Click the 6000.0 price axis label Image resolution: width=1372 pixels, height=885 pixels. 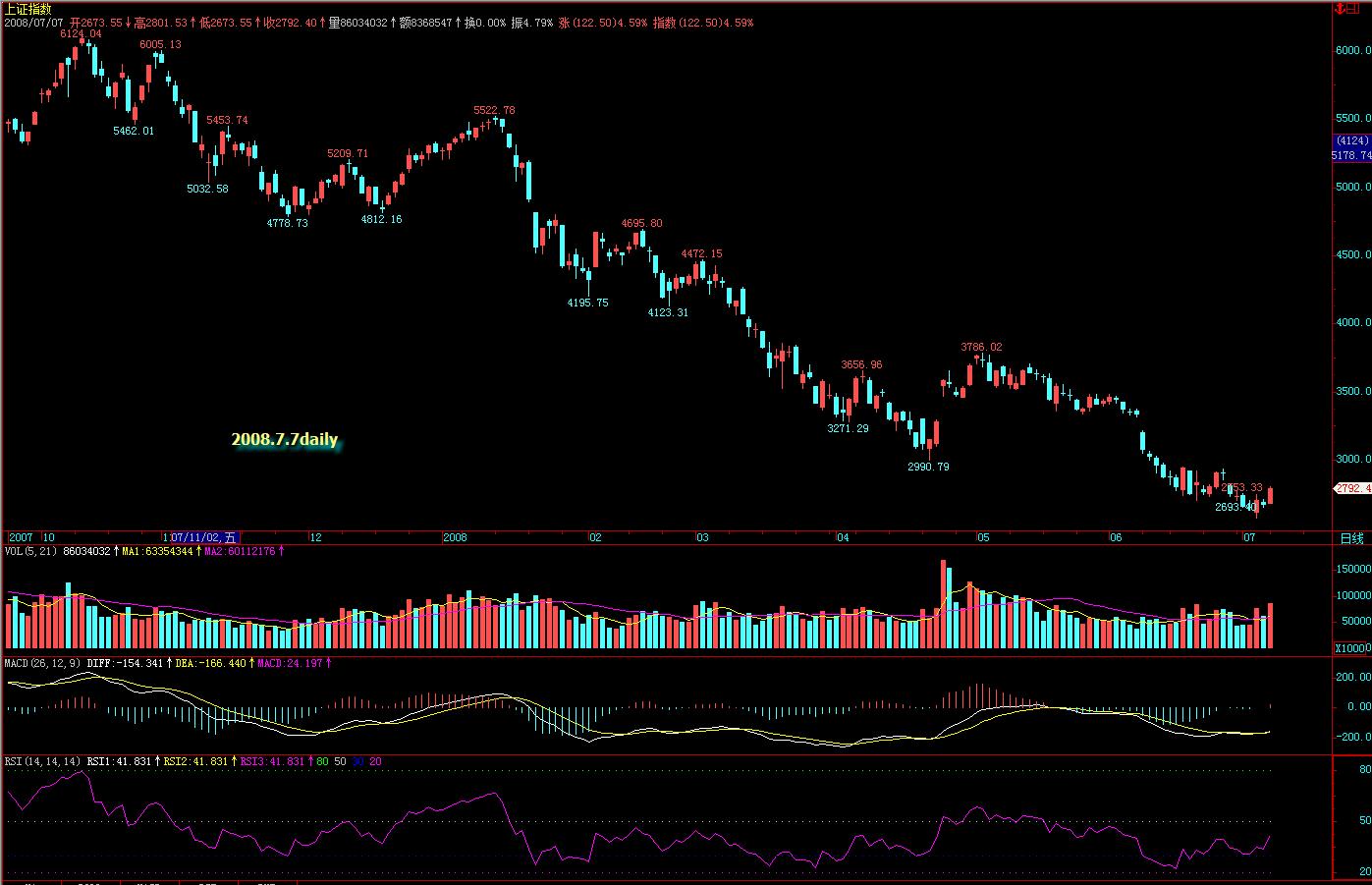click(x=1352, y=50)
